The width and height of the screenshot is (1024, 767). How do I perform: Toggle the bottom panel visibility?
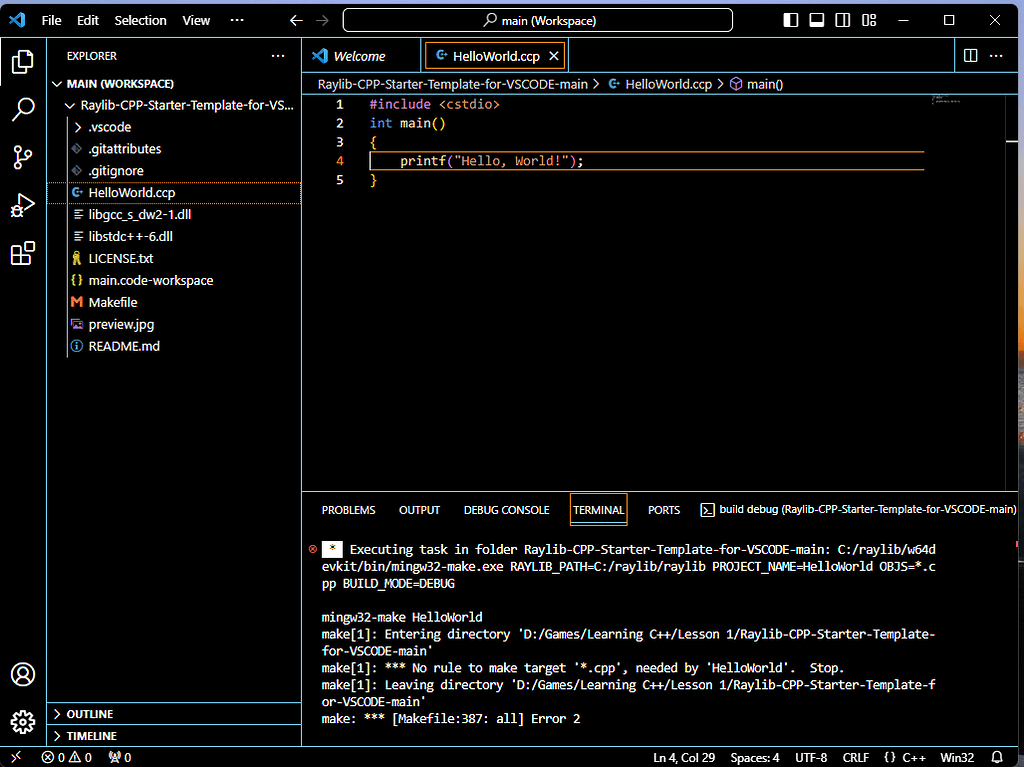(x=817, y=20)
